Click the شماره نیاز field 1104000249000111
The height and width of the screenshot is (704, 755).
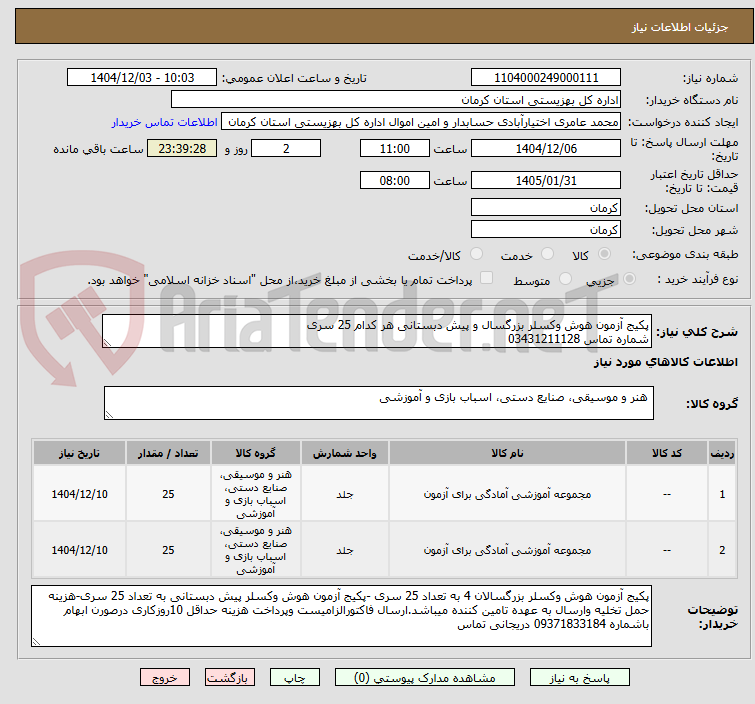tap(546, 78)
